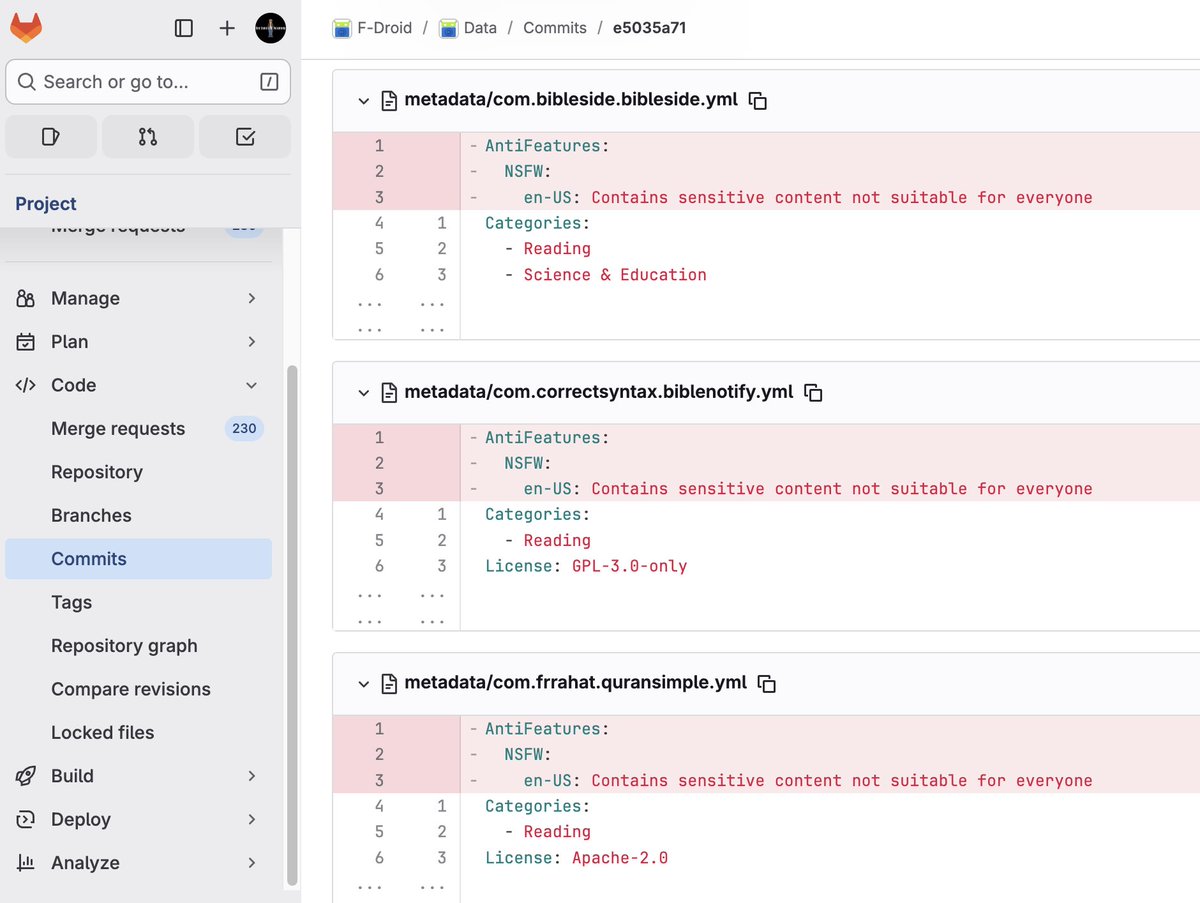This screenshot has width=1200, height=903.
Task: Click the Data breadcrumb link
Action: (x=480, y=28)
